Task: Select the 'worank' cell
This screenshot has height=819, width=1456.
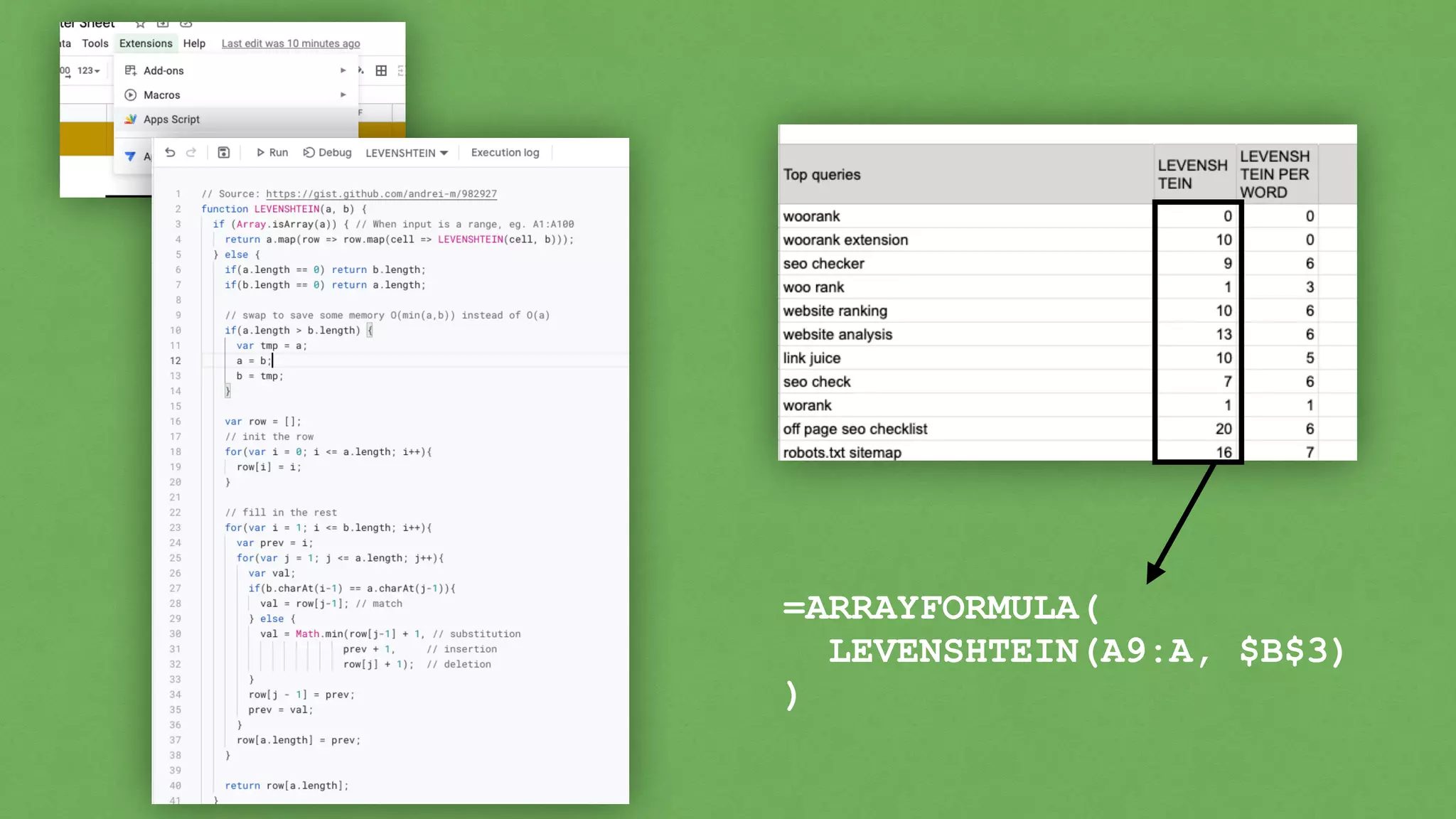Action: pyautogui.click(x=965, y=405)
